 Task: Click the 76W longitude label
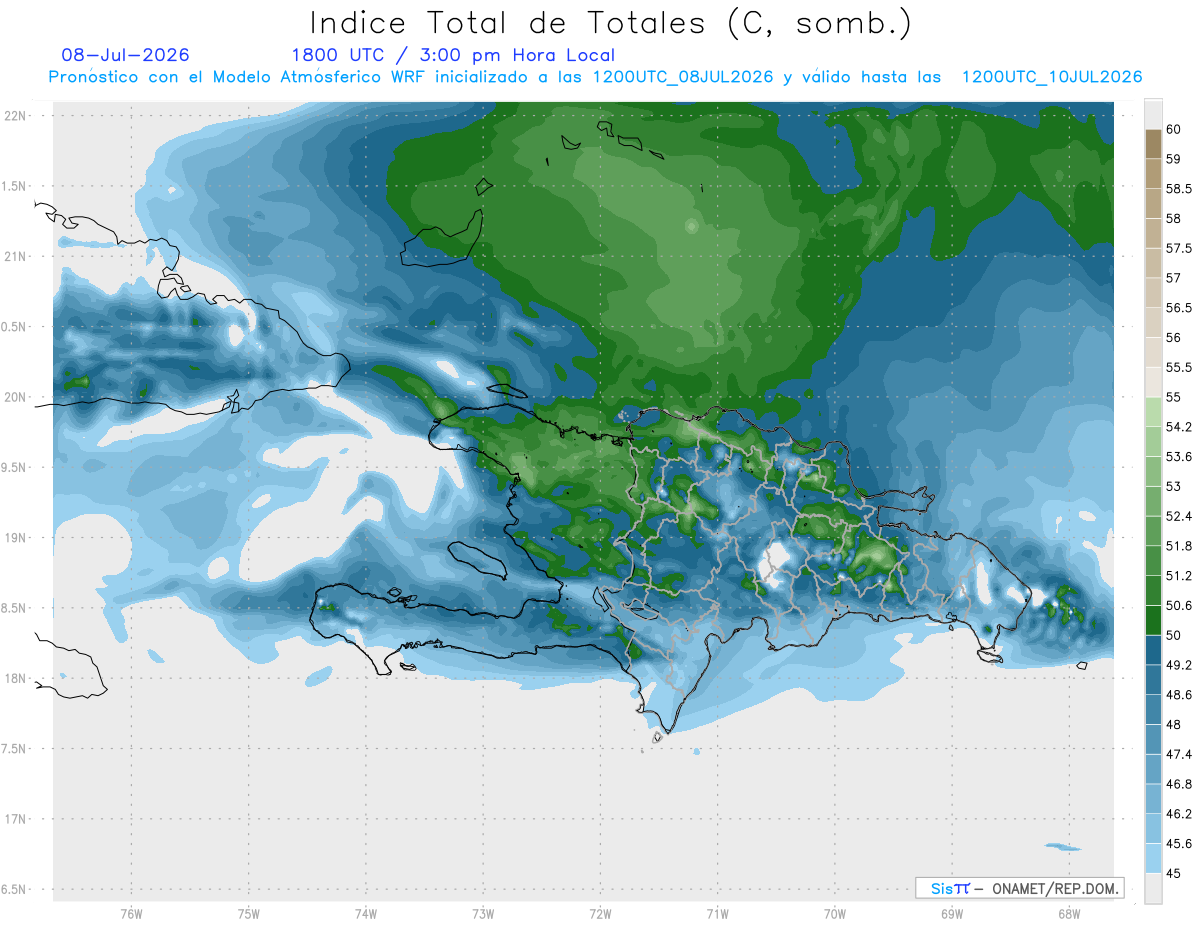pos(131,914)
